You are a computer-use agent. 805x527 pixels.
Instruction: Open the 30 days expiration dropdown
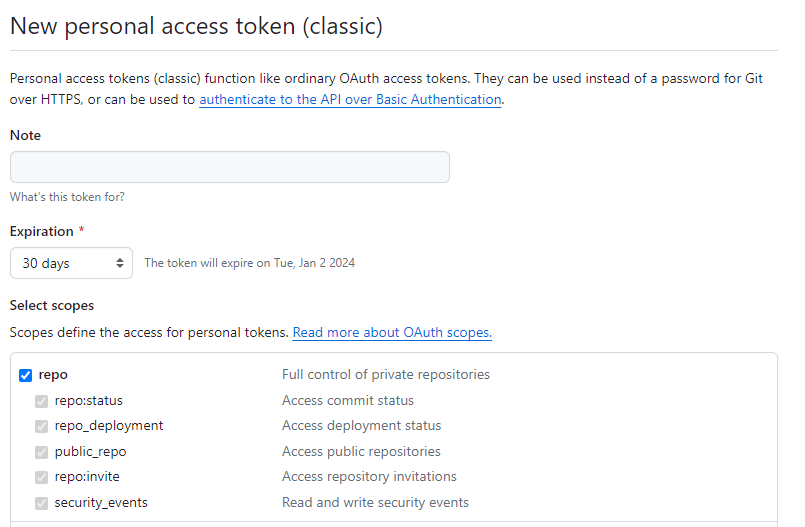[71, 263]
